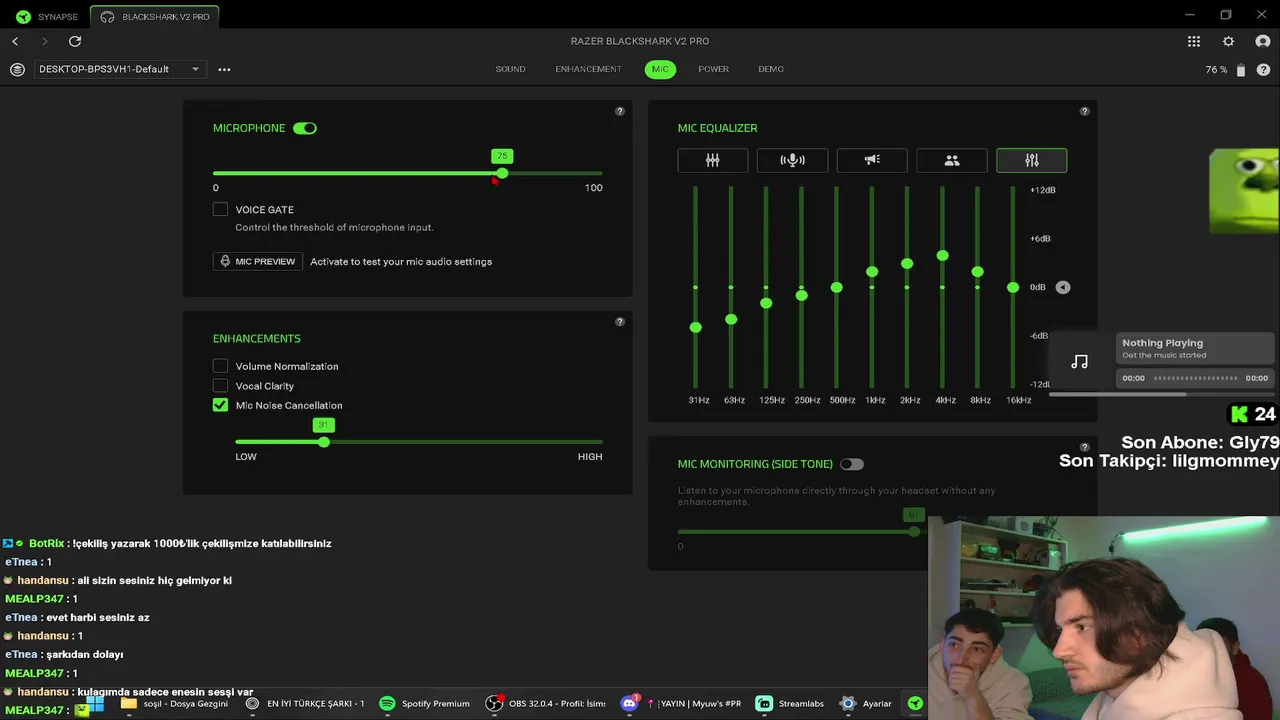Image resolution: width=1280 pixels, height=720 pixels.
Task: Open the user account avatar
Action: [1263, 41]
